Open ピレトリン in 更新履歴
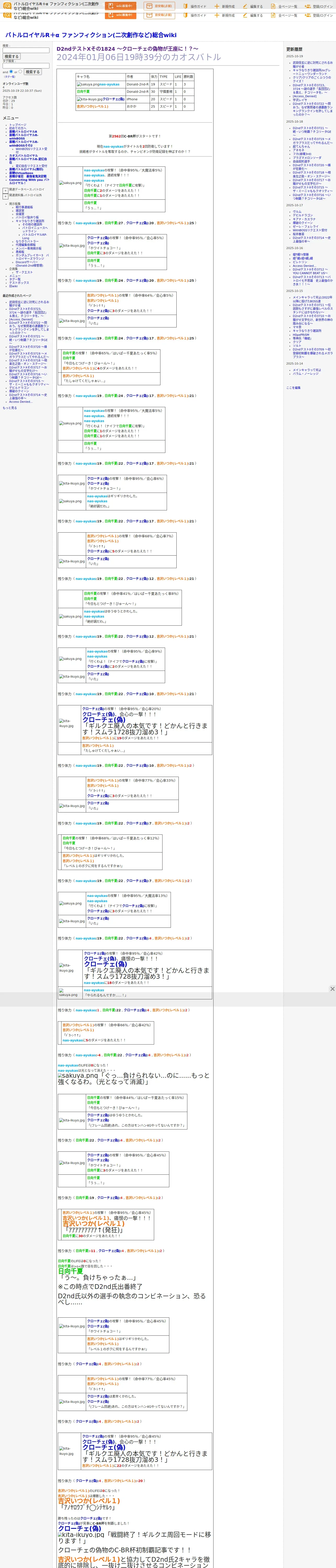This screenshot has height=1568, width=336. [300, 262]
